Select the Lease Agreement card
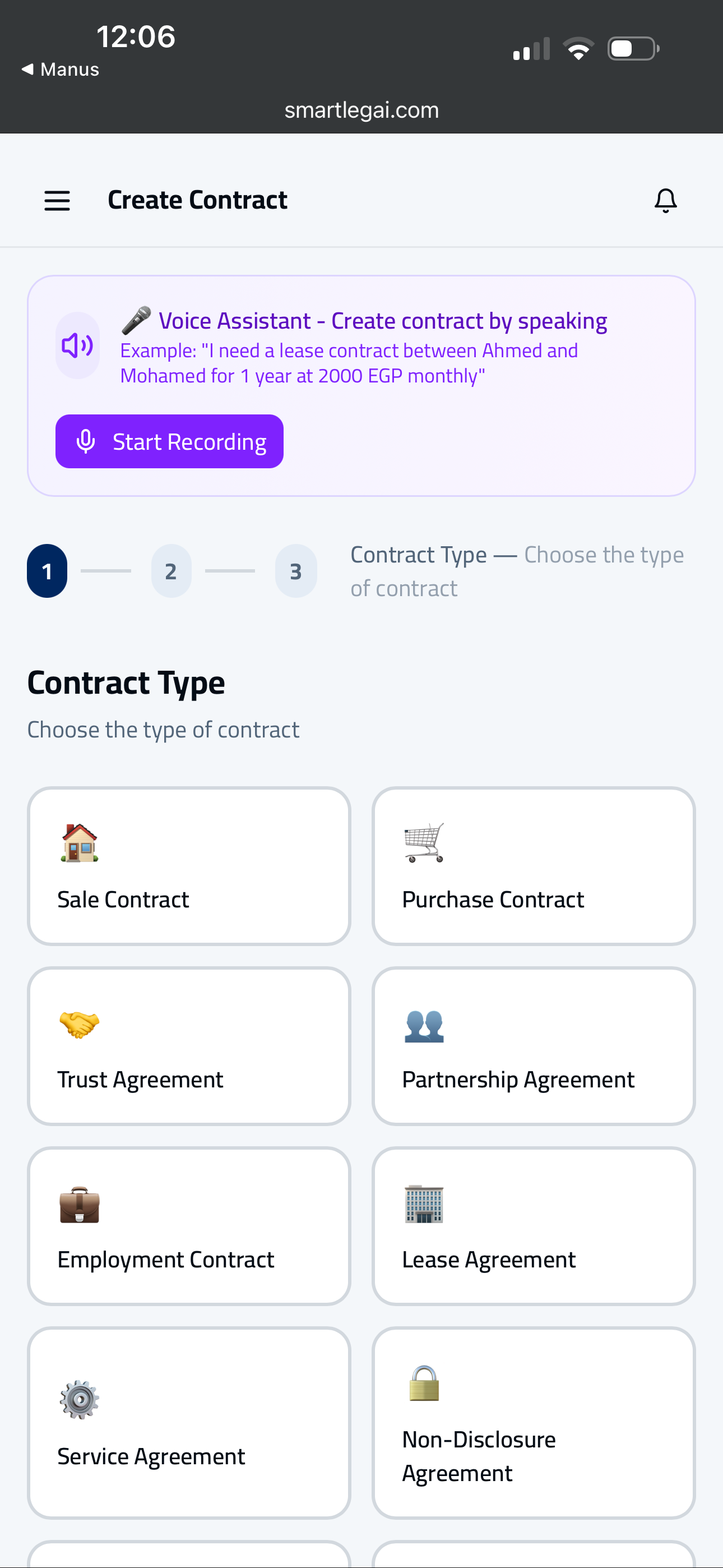The height and width of the screenshot is (1568, 723). click(533, 1226)
